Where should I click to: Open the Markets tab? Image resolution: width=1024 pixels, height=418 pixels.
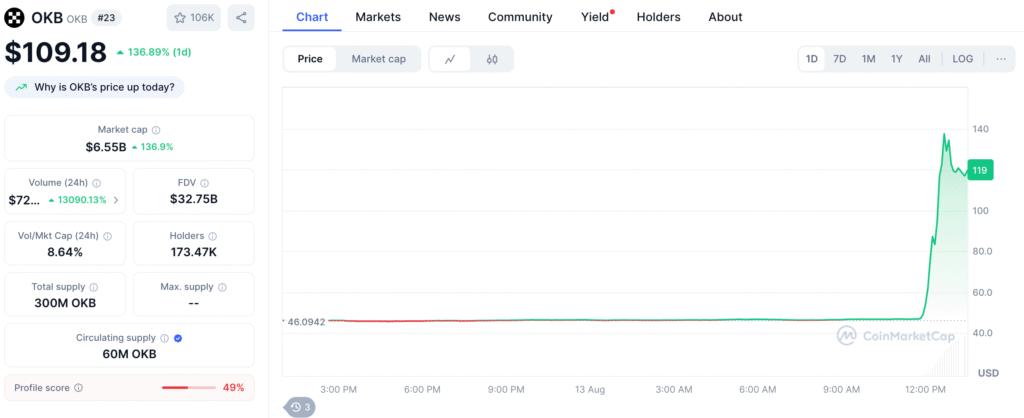(378, 17)
